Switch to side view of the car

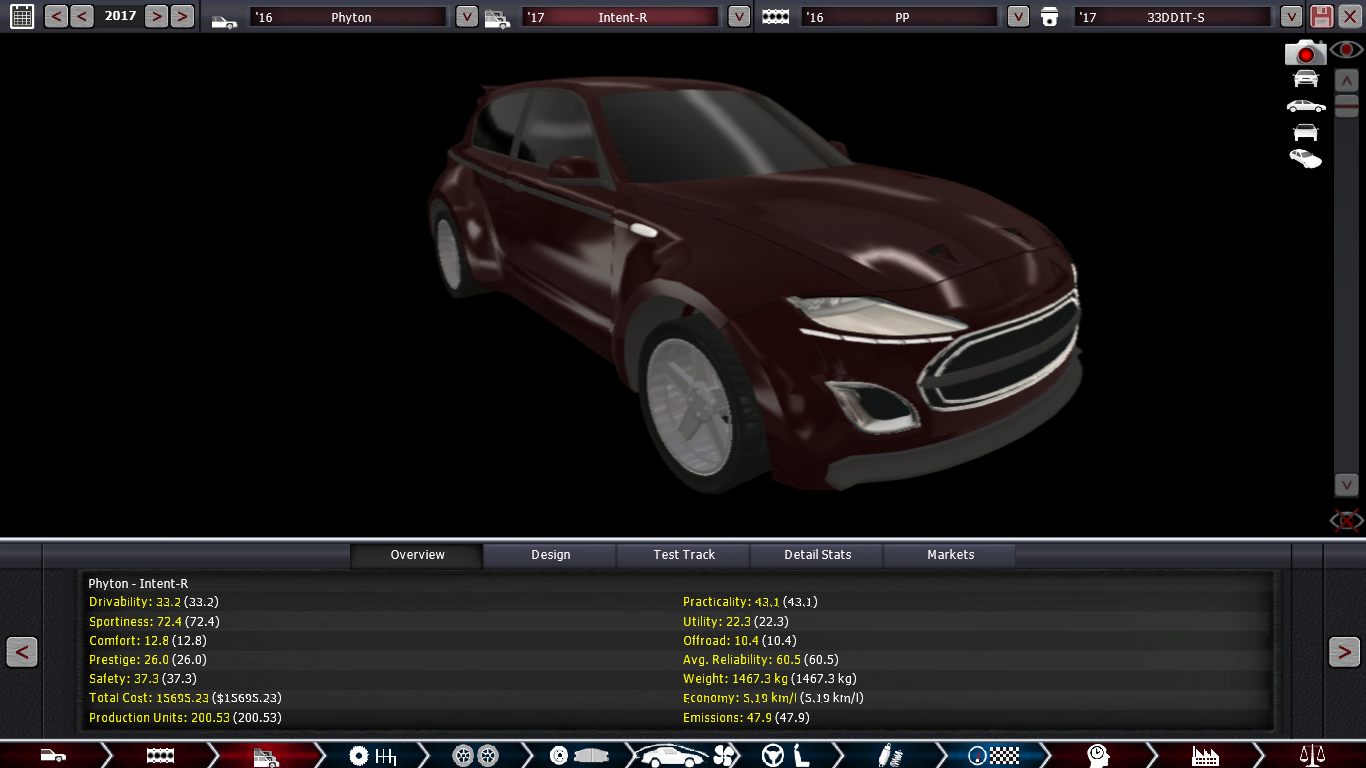[1305, 106]
